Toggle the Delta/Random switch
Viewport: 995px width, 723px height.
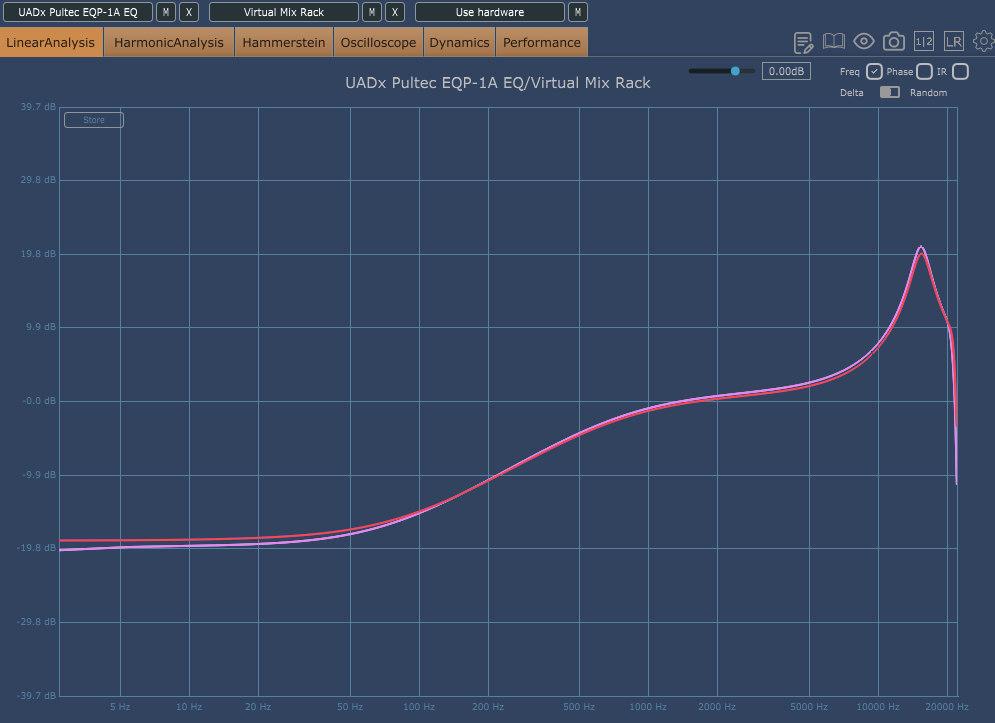click(x=890, y=93)
